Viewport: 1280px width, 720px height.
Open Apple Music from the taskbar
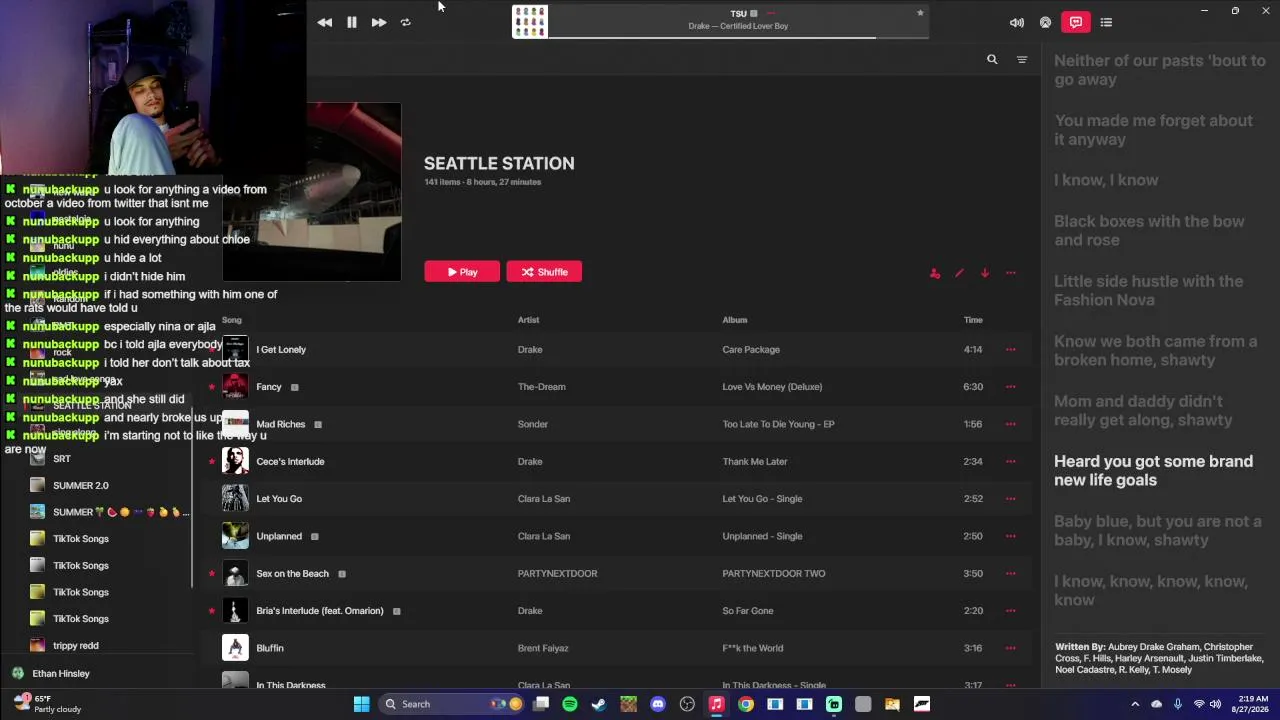(x=716, y=704)
